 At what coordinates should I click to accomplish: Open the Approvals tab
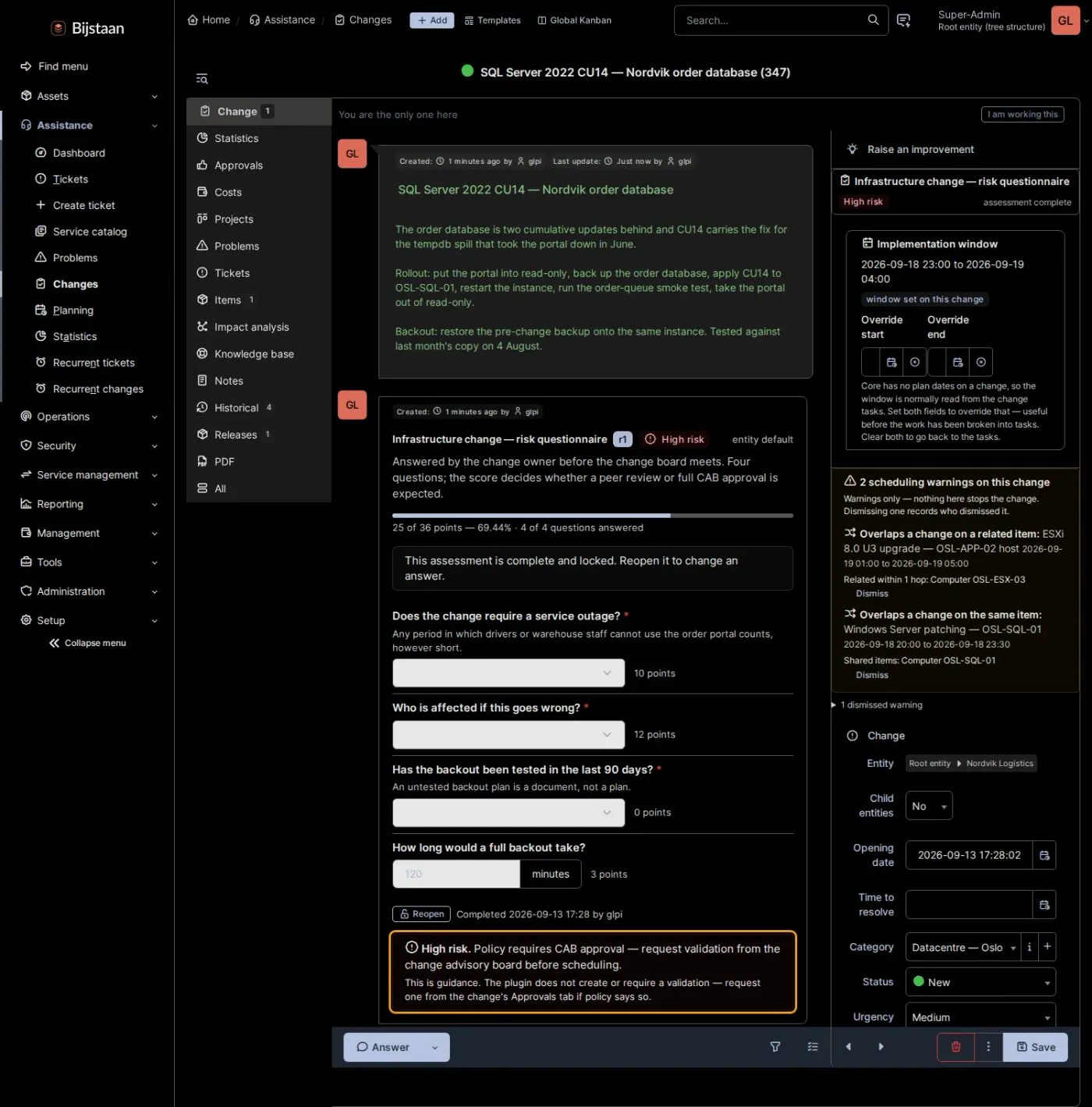coord(259,165)
